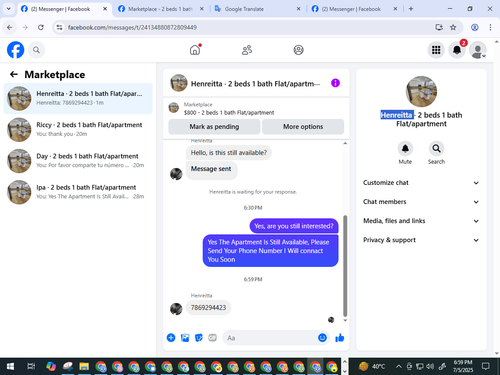The image size is (500, 375).
Task: Go back in browser history
Action: (10, 27)
